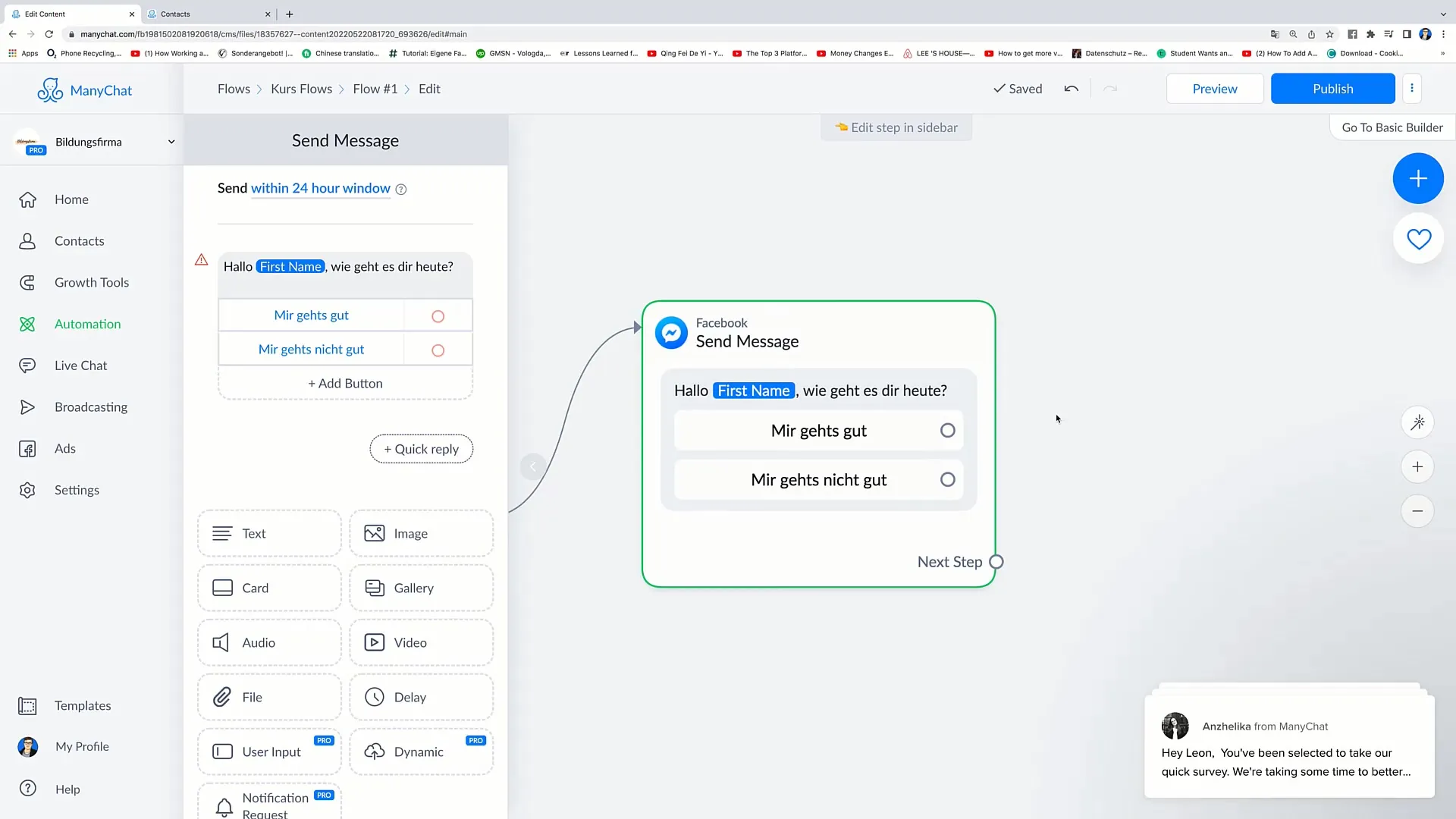
Task: Click the undo arrow icon
Action: pyautogui.click(x=1071, y=89)
